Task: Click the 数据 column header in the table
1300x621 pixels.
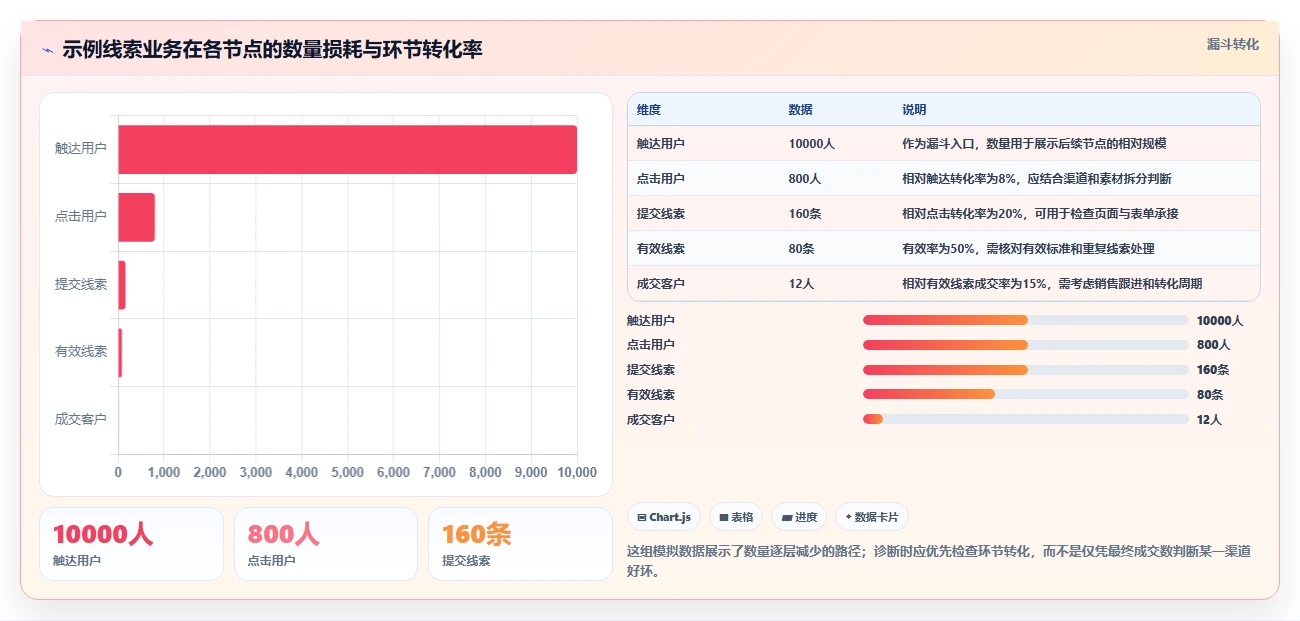Action: [800, 110]
